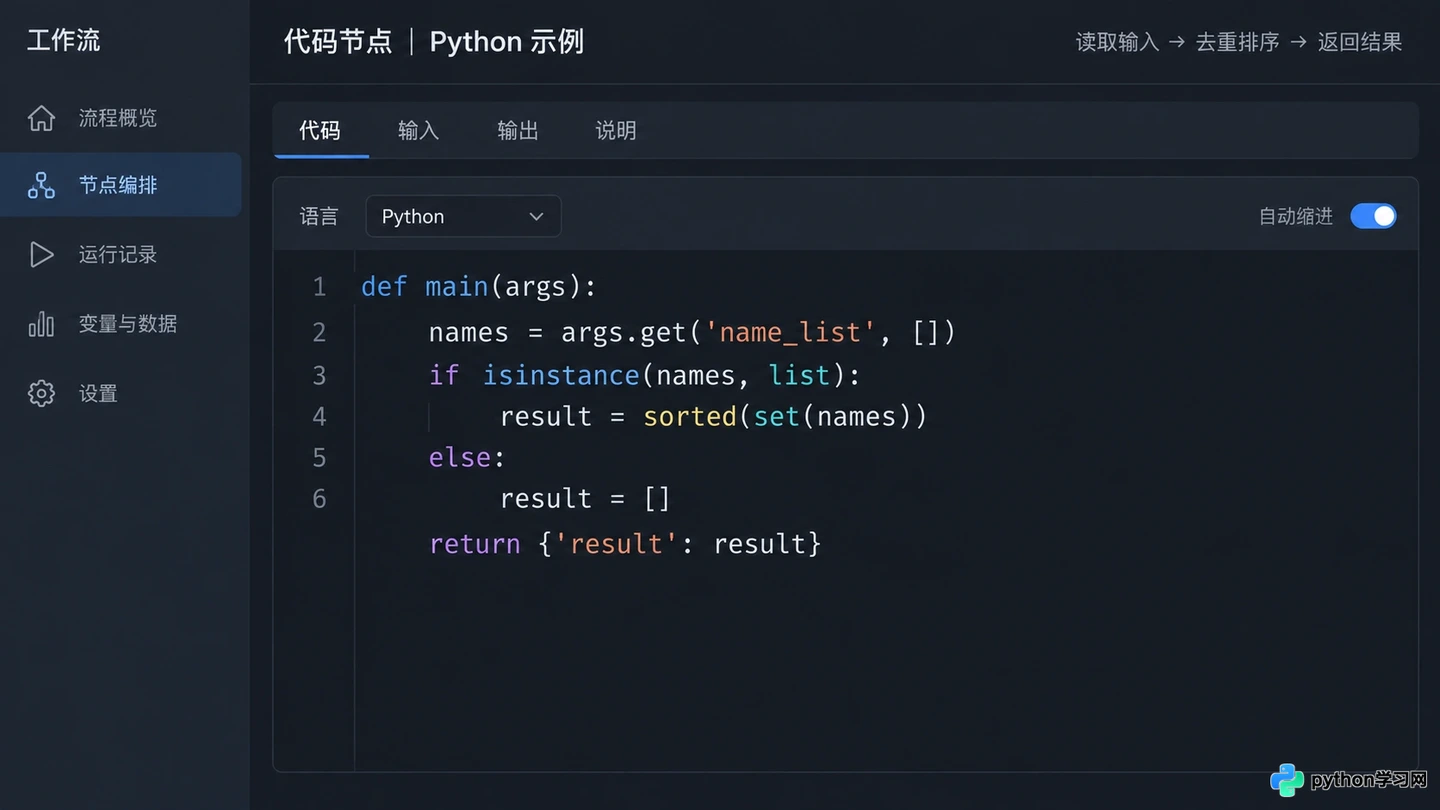Click the 读取输入 step in the header

[x=1117, y=42]
